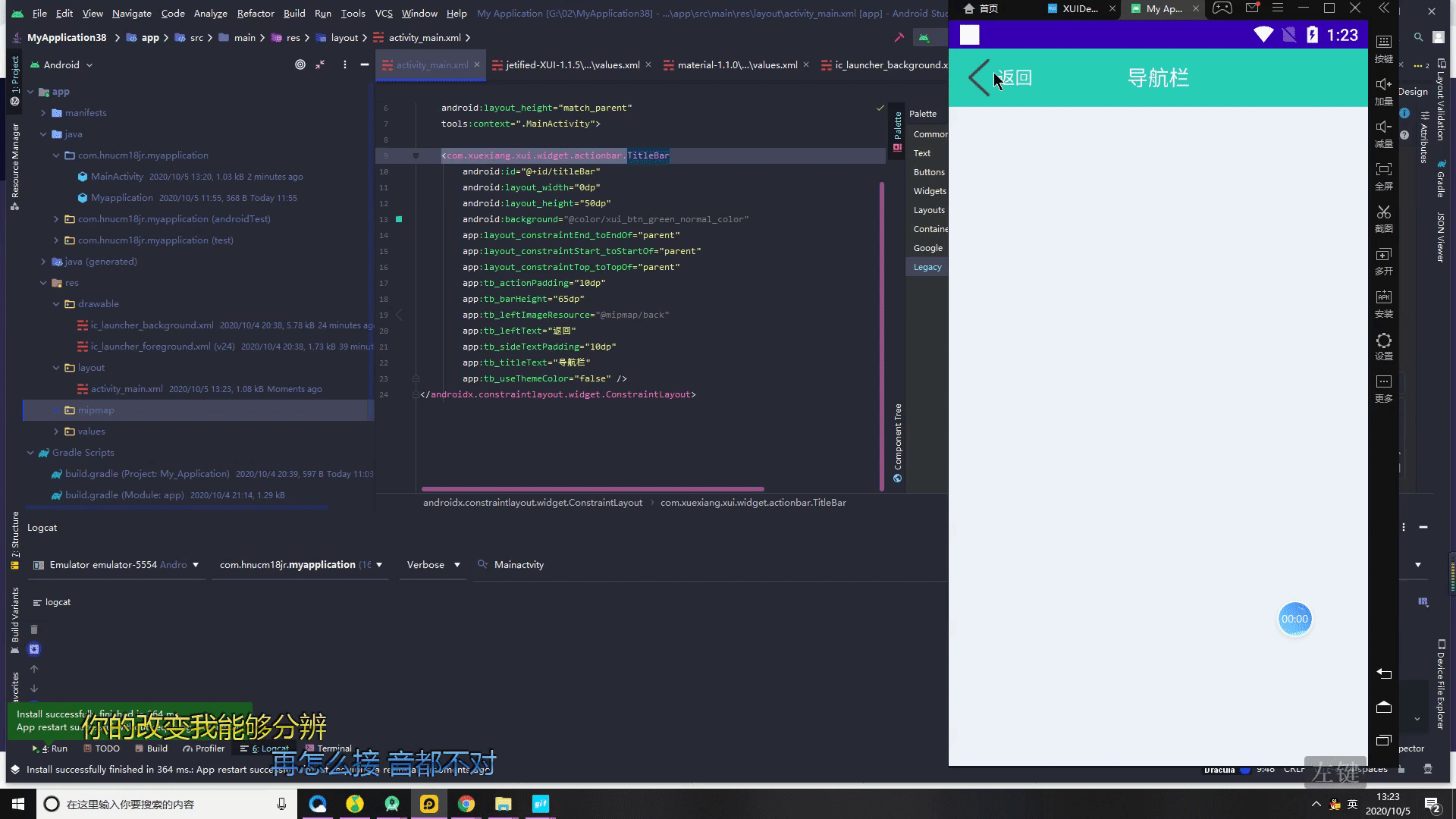Screen dimensions: 1456x819
Task: Expand the manifests folder
Action: [x=44, y=113]
